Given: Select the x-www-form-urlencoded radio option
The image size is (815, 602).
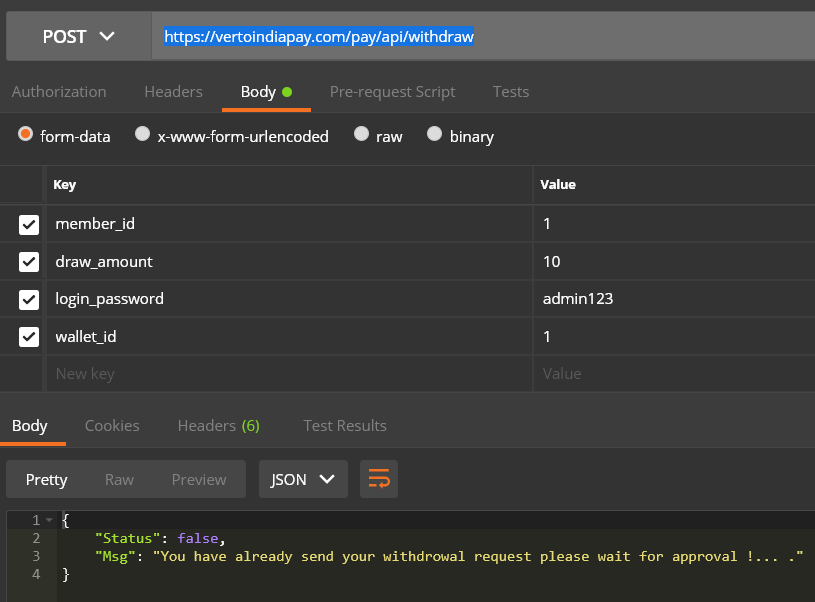Looking at the screenshot, I should pyautogui.click(x=143, y=135).
